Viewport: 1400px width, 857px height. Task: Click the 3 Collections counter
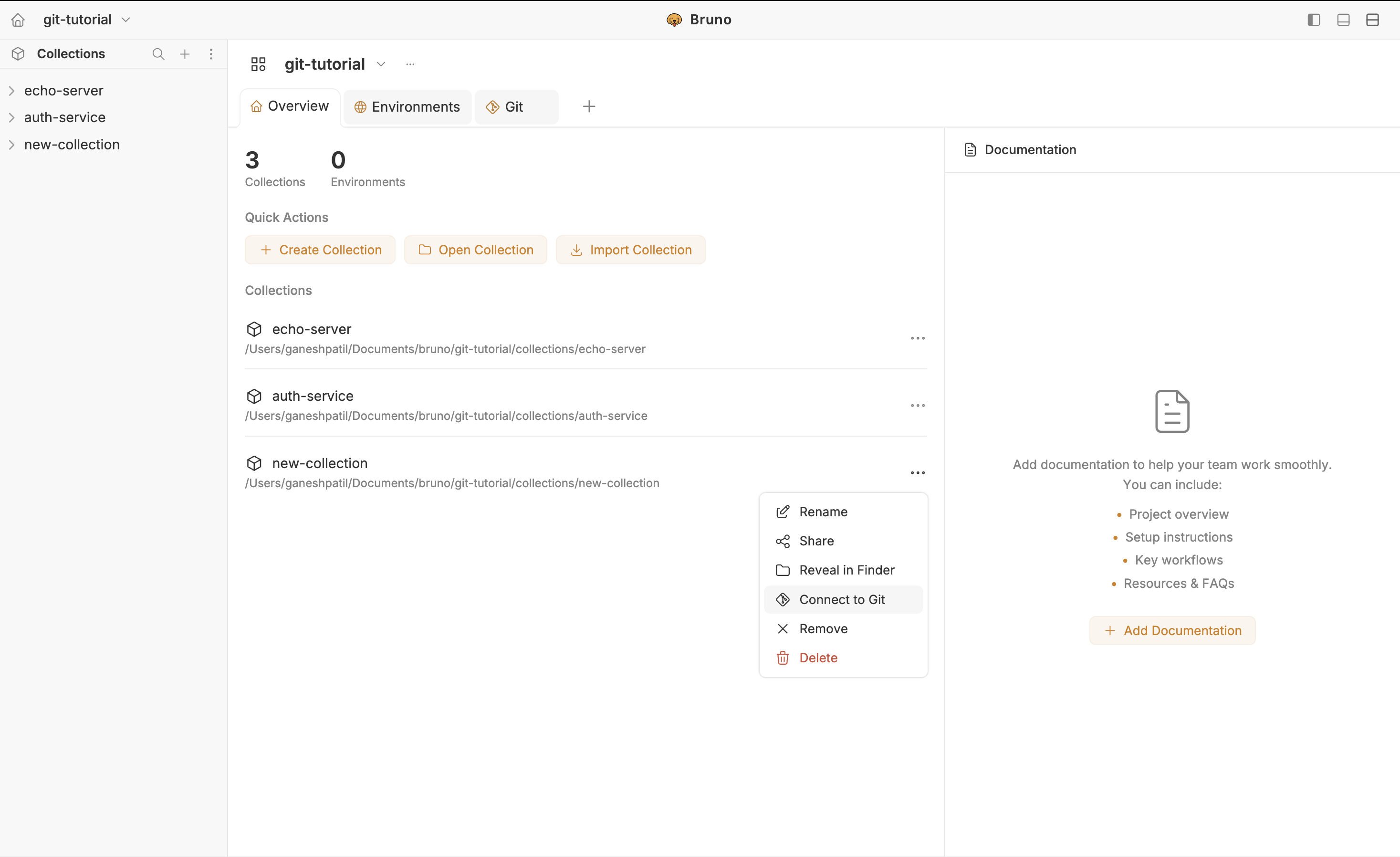(275, 169)
